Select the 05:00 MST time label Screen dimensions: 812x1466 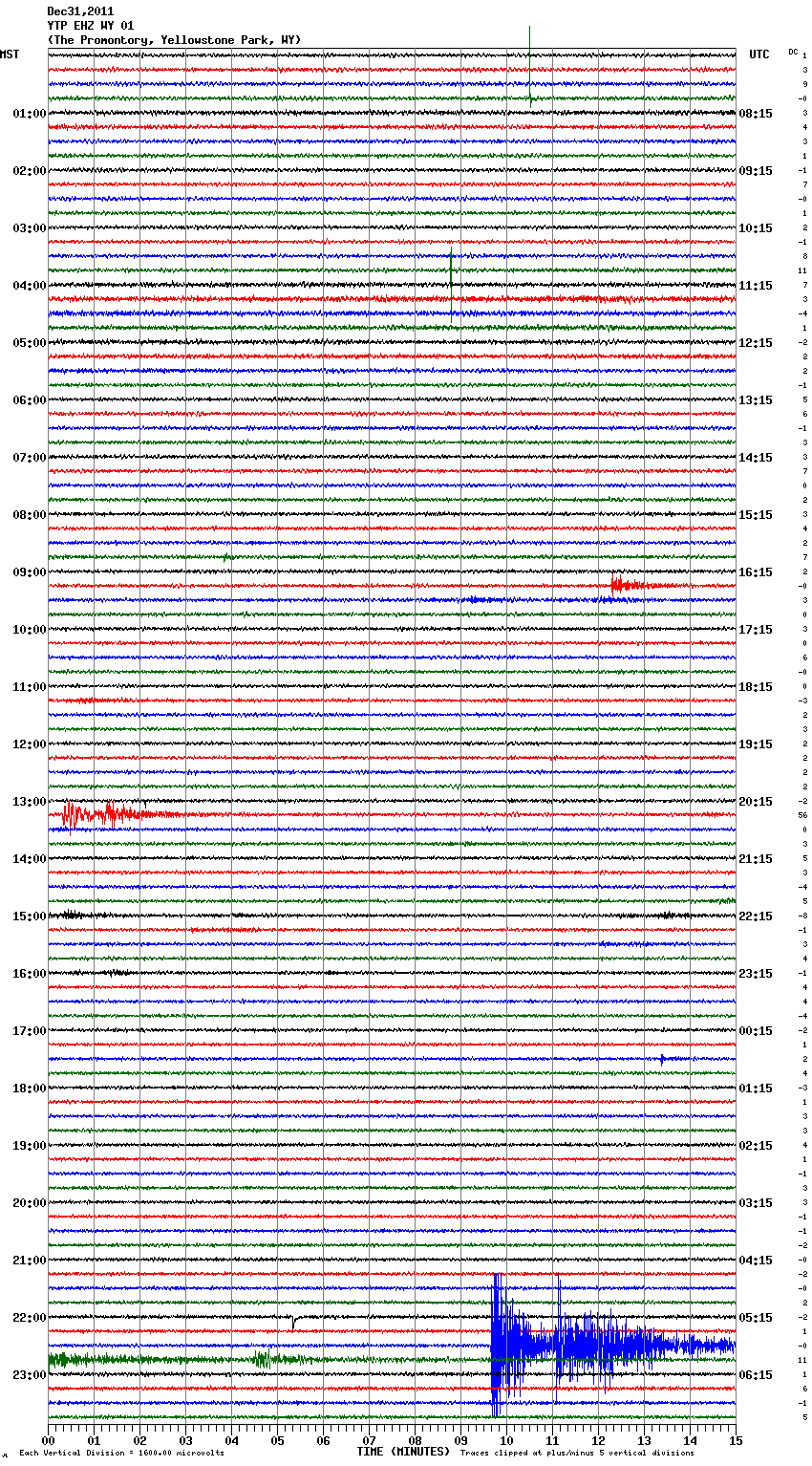pos(30,343)
